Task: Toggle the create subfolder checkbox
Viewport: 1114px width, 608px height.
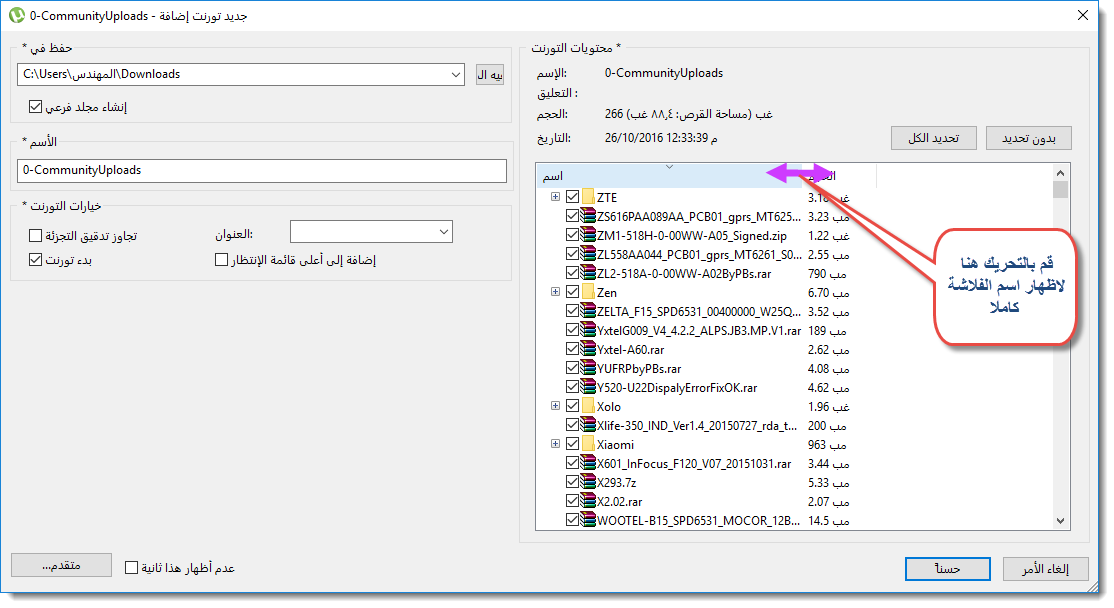Action: [36, 107]
